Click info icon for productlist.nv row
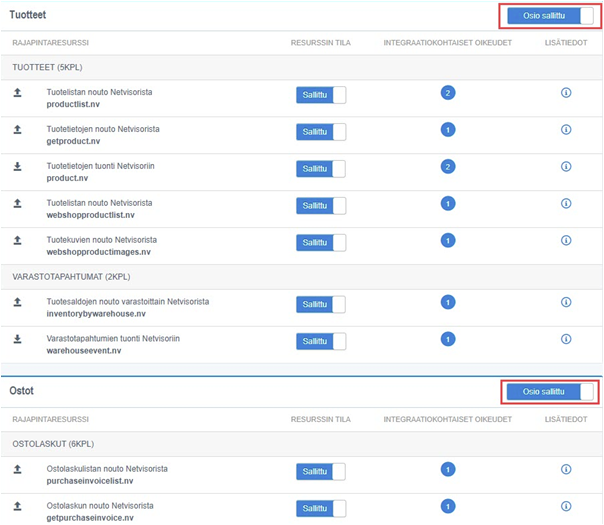The height and width of the screenshot is (525, 604). [565, 93]
